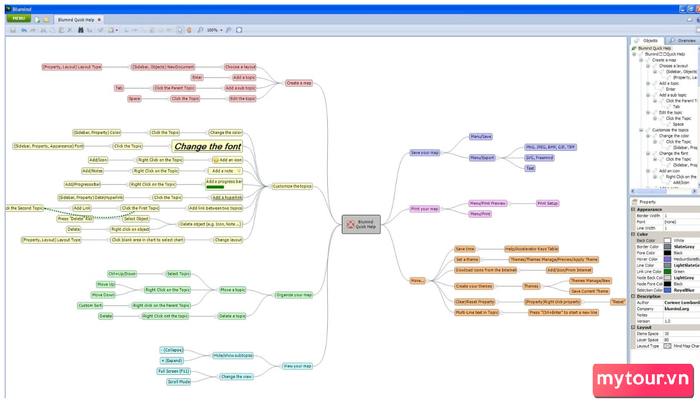Select the 'Print Setup' node

click(547, 203)
